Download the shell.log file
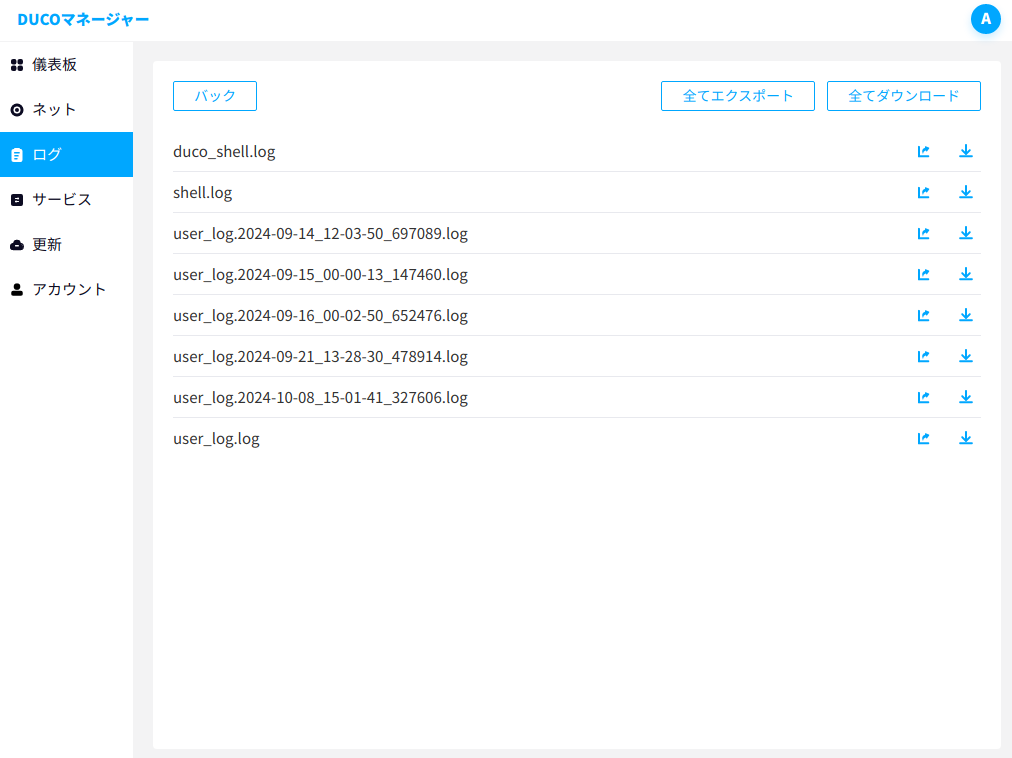The image size is (1012, 758). click(966, 192)
